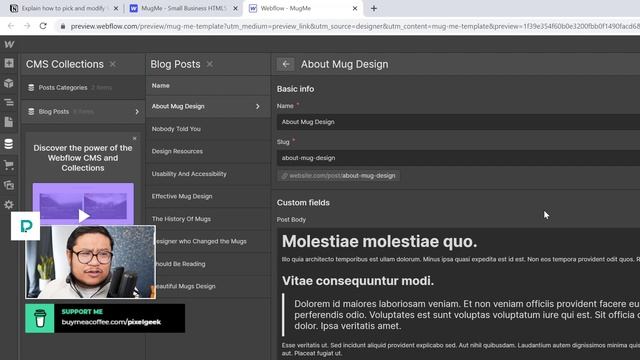Click the webcam video overlay thumbnail
The width and height of the screenshot is (640, 360).
[90, 262]
